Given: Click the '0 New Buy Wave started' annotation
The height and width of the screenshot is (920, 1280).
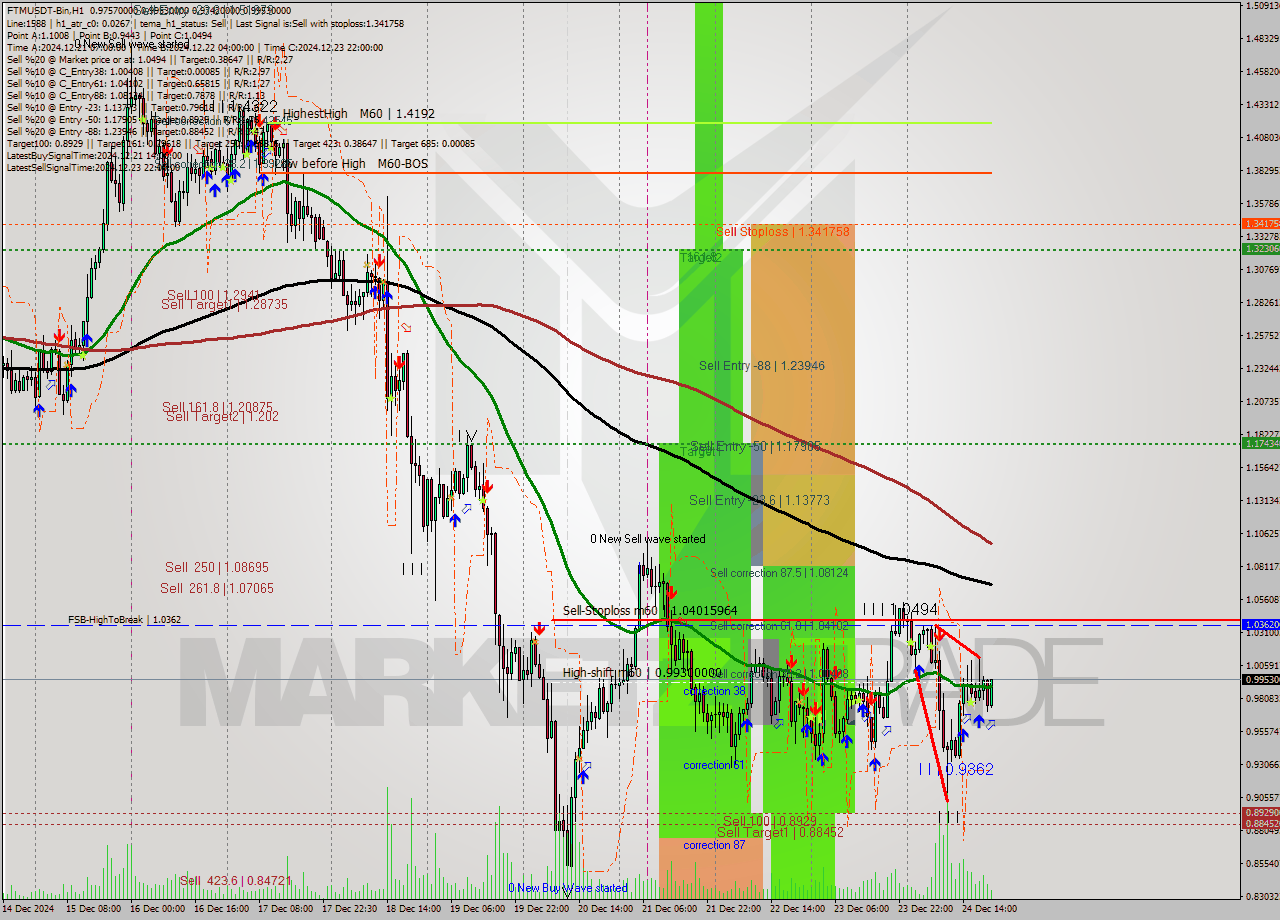Looking at the screenshot, I should click(568, 888).
